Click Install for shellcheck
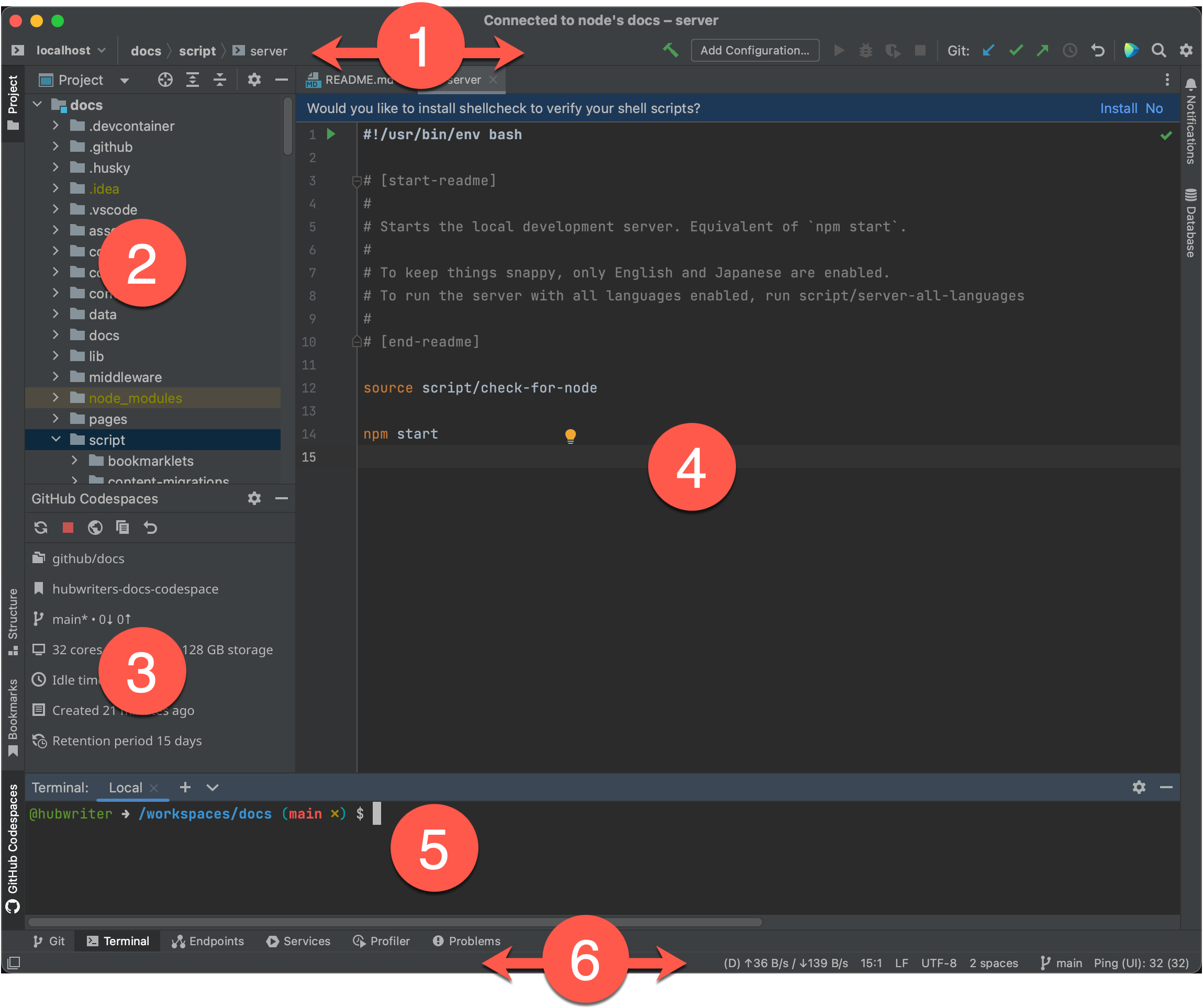Viewport: 1203px width, 1008px height. [x=1119, y=108]
